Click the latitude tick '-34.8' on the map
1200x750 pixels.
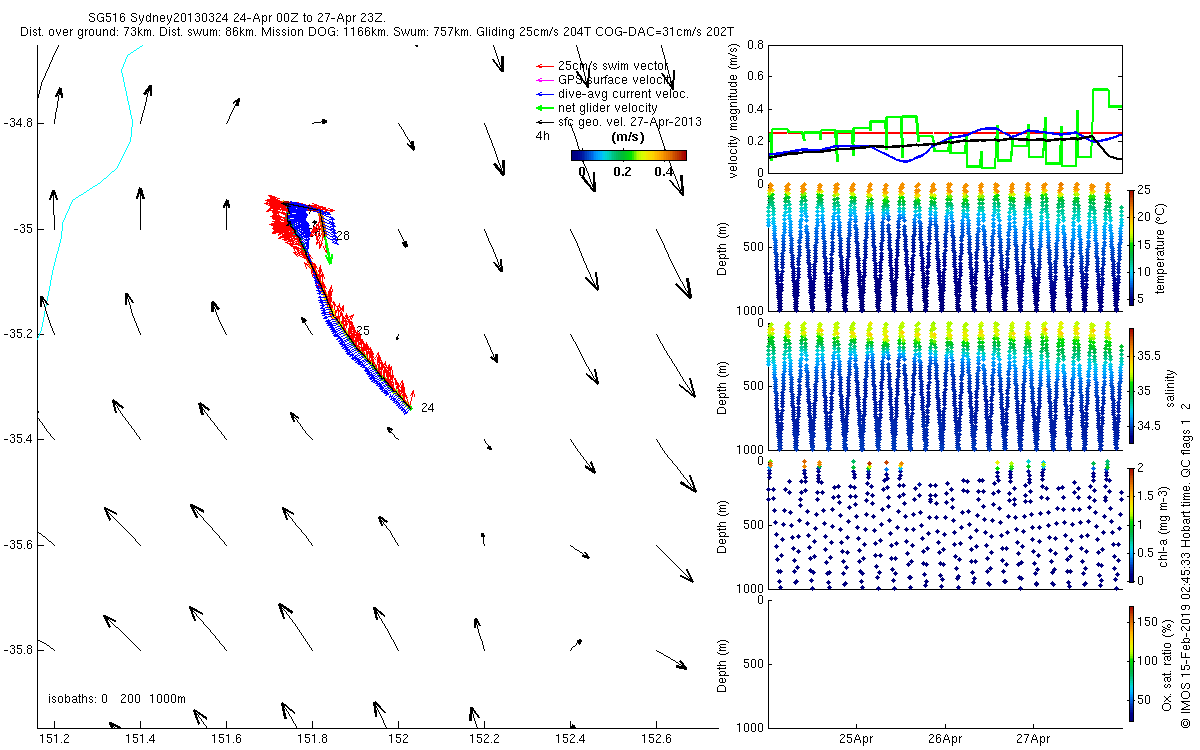[x=17, y=123]
